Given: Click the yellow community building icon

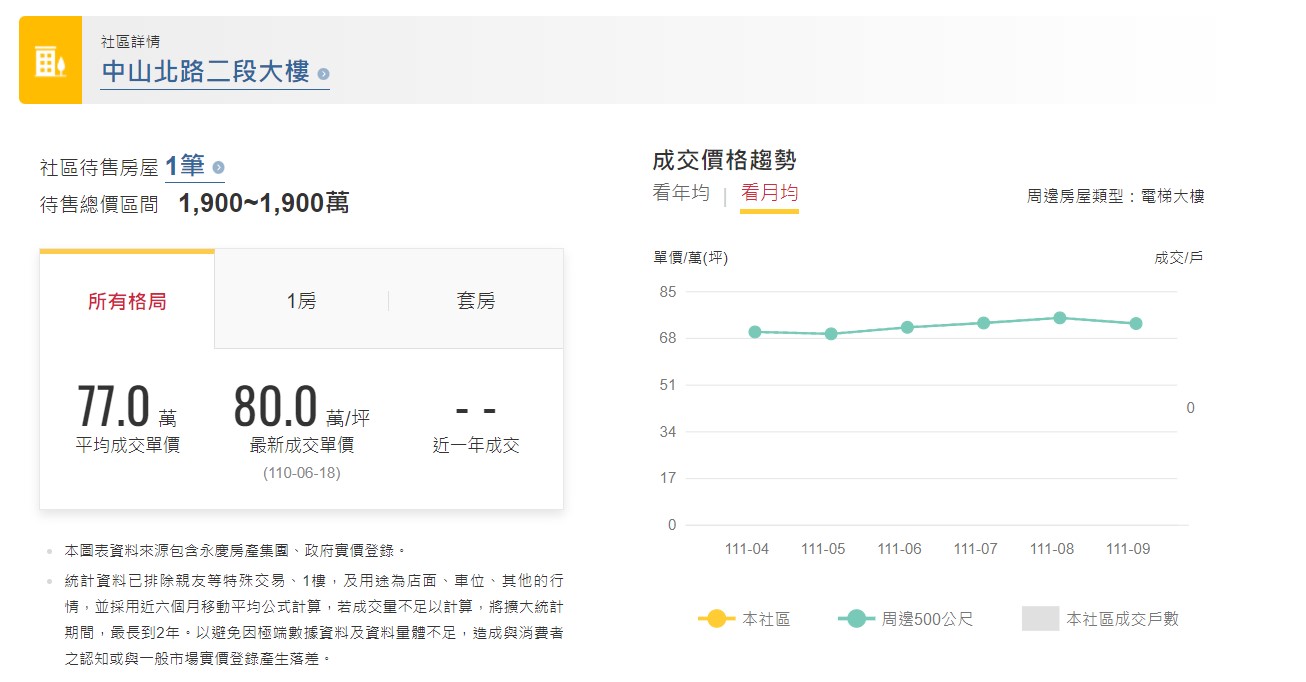Looking at the screenshot, I should 50,61.
